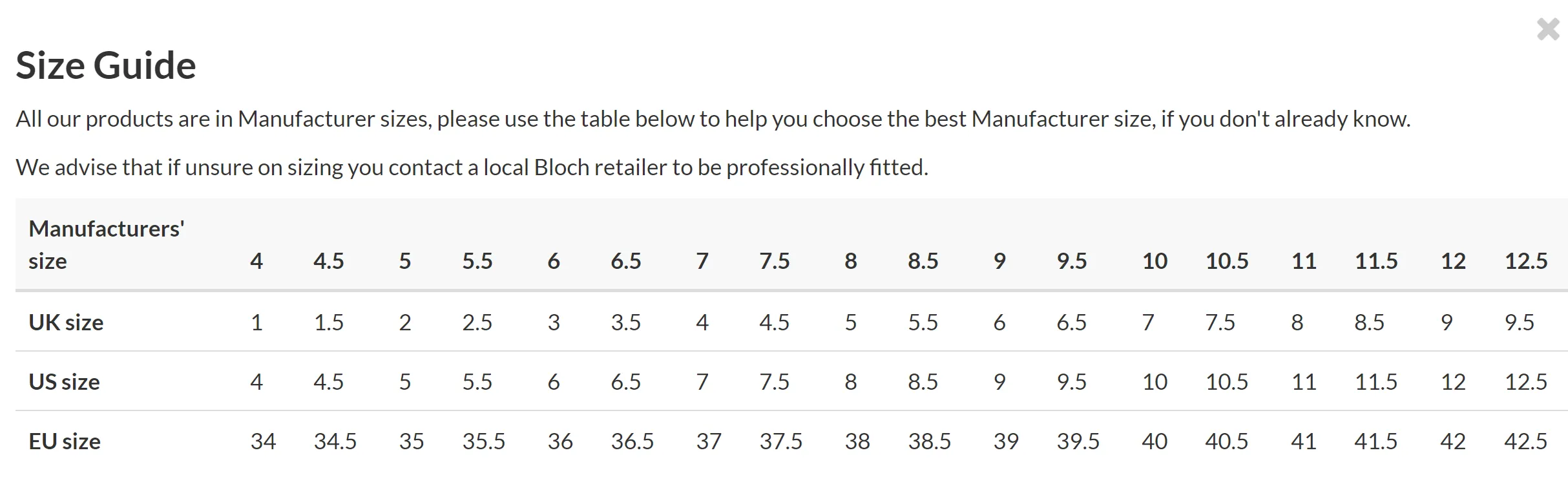
Task: Select manufacturer size 7.5 header
Action: pos(774,260)
